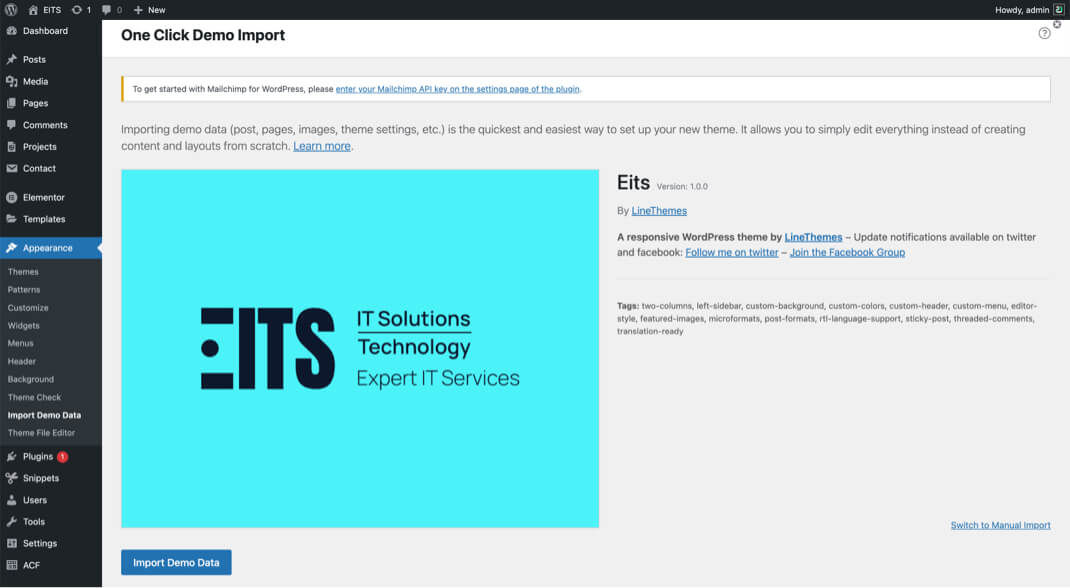Viewport: 1070px width, 588px height.
Task: Open the Join the Facebook Group link
Action: coord(848,252)
